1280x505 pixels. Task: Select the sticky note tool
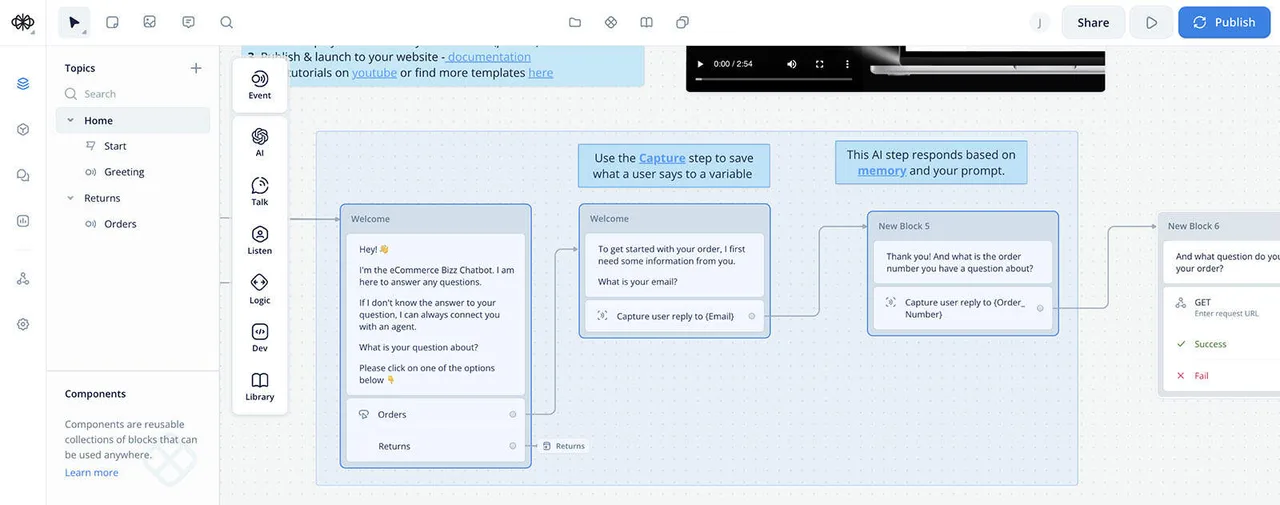click(112, 22)
